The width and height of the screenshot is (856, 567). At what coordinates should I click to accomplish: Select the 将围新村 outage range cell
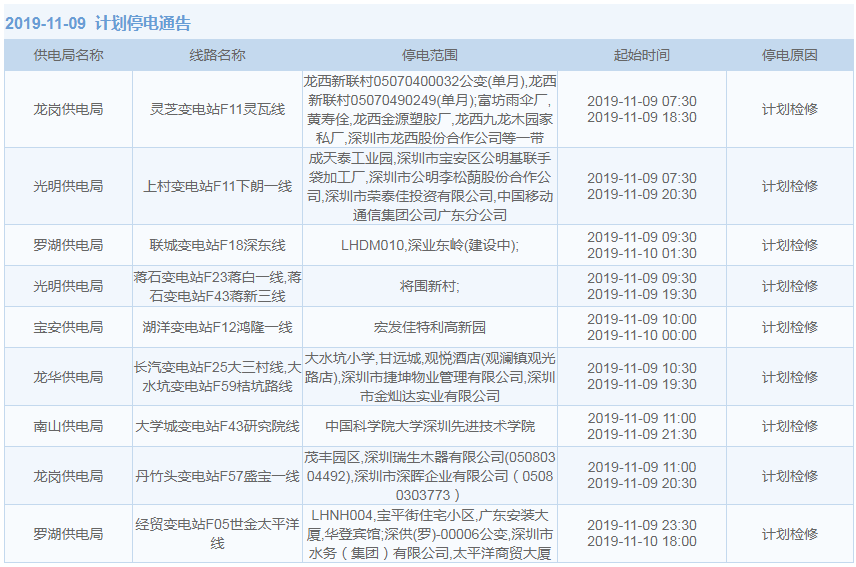coord(429,286)
